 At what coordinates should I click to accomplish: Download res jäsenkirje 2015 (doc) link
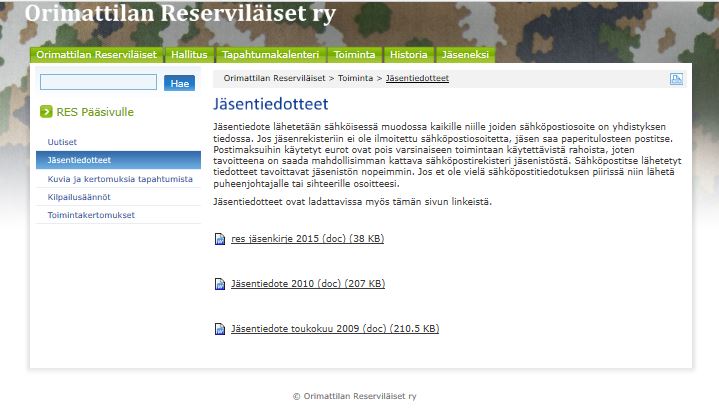coord(307,239)
